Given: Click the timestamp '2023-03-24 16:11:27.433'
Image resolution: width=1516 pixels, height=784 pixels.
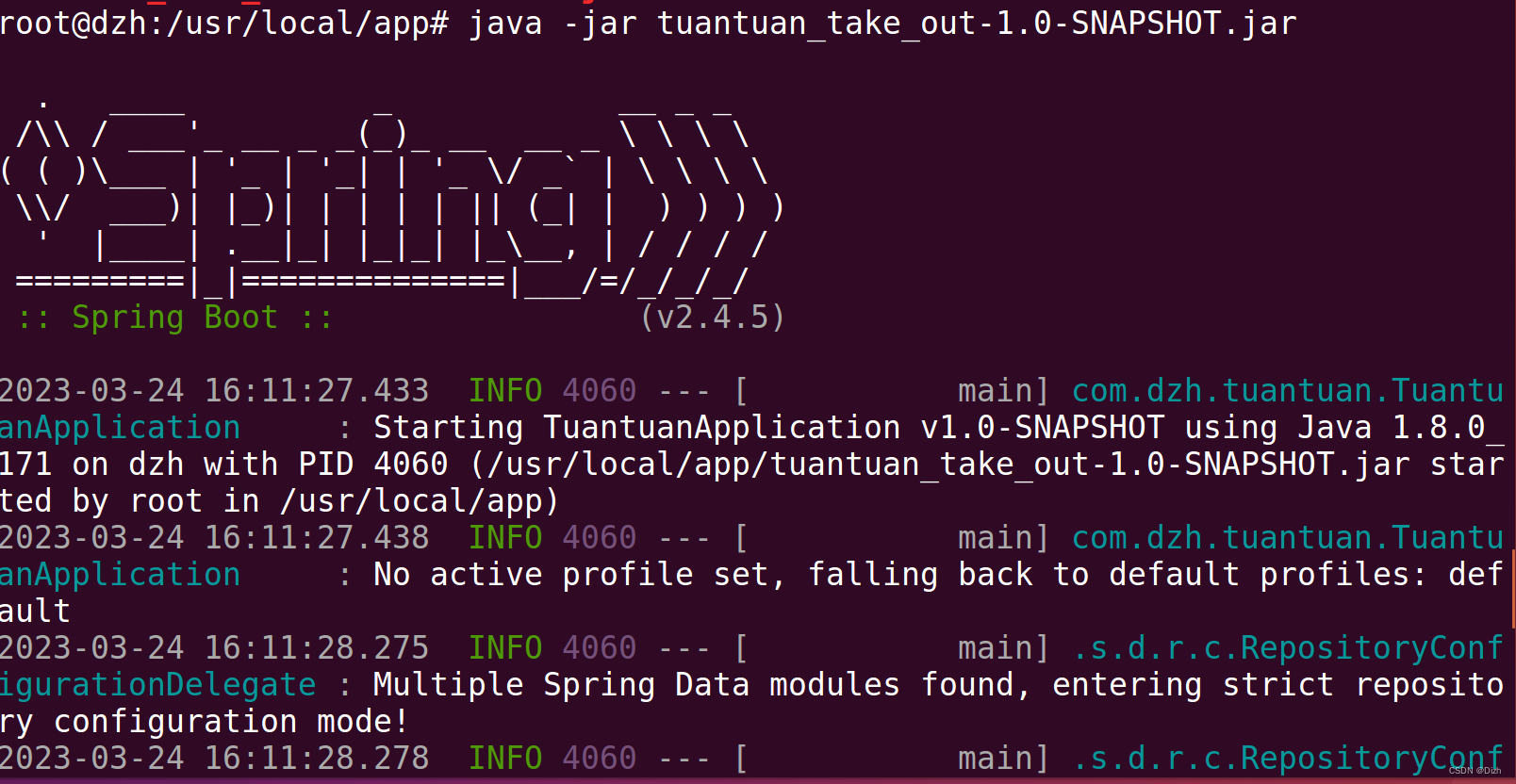Looking at the screenshot, I should [x=214, y=390].
